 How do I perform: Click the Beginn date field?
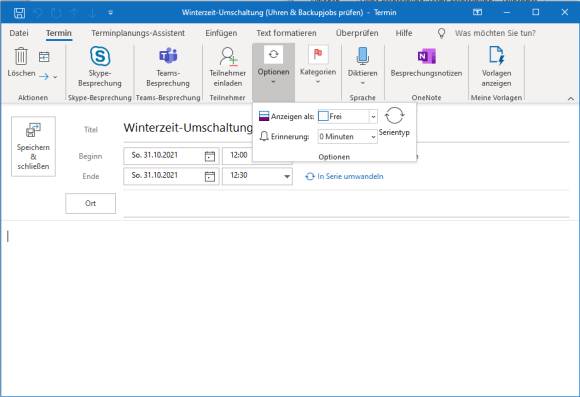171,156
